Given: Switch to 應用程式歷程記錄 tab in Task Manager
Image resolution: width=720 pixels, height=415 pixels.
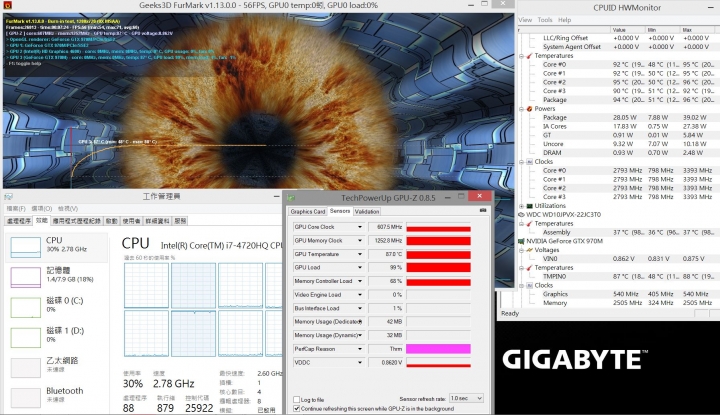Looking at the screenshot, I should pos(77,221).
